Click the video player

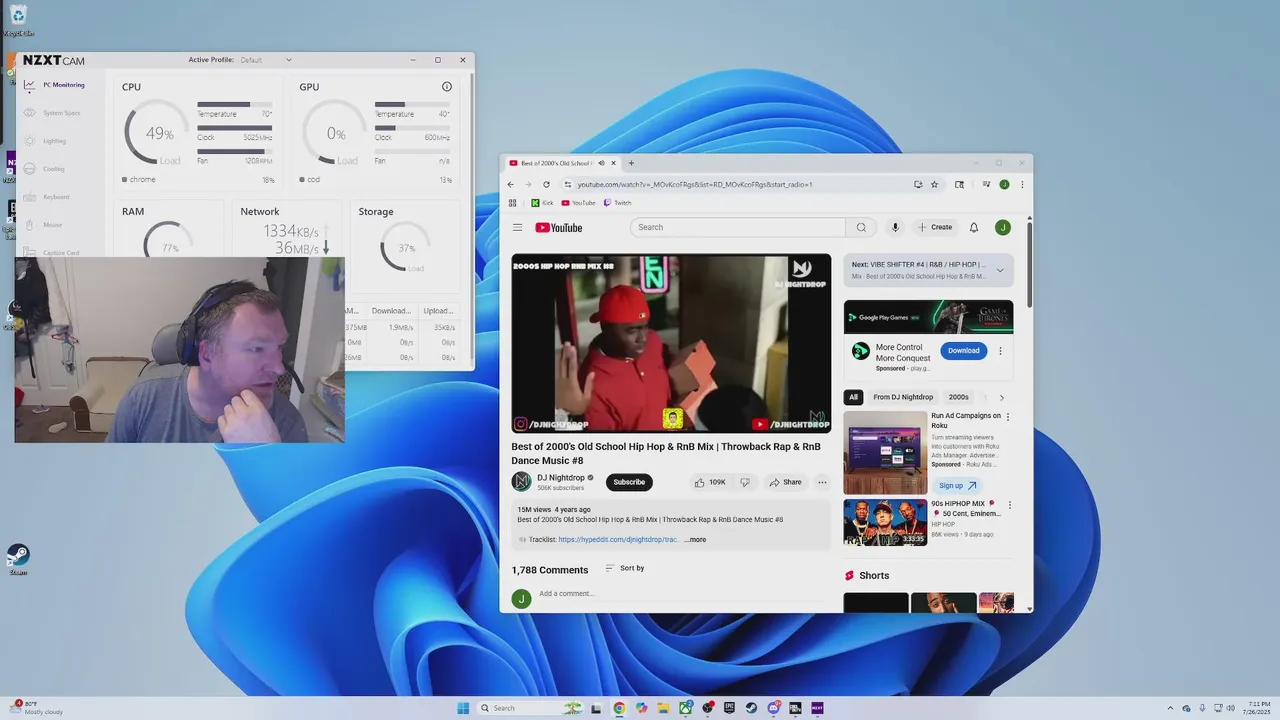click(671, 343)
